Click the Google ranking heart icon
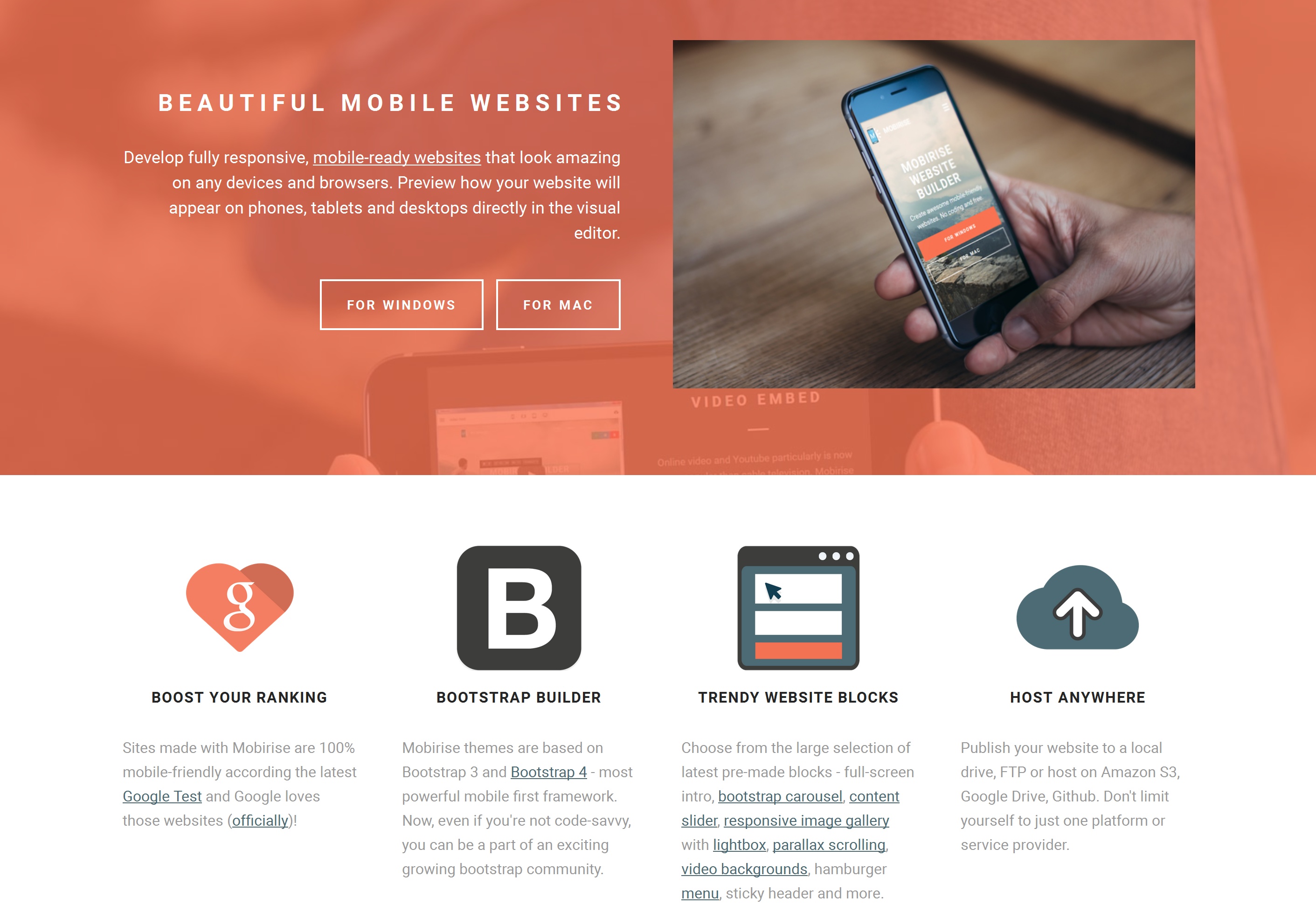The height and width of the screenshot is (918, 1316). pyautogui.click(x=240, y=608)
